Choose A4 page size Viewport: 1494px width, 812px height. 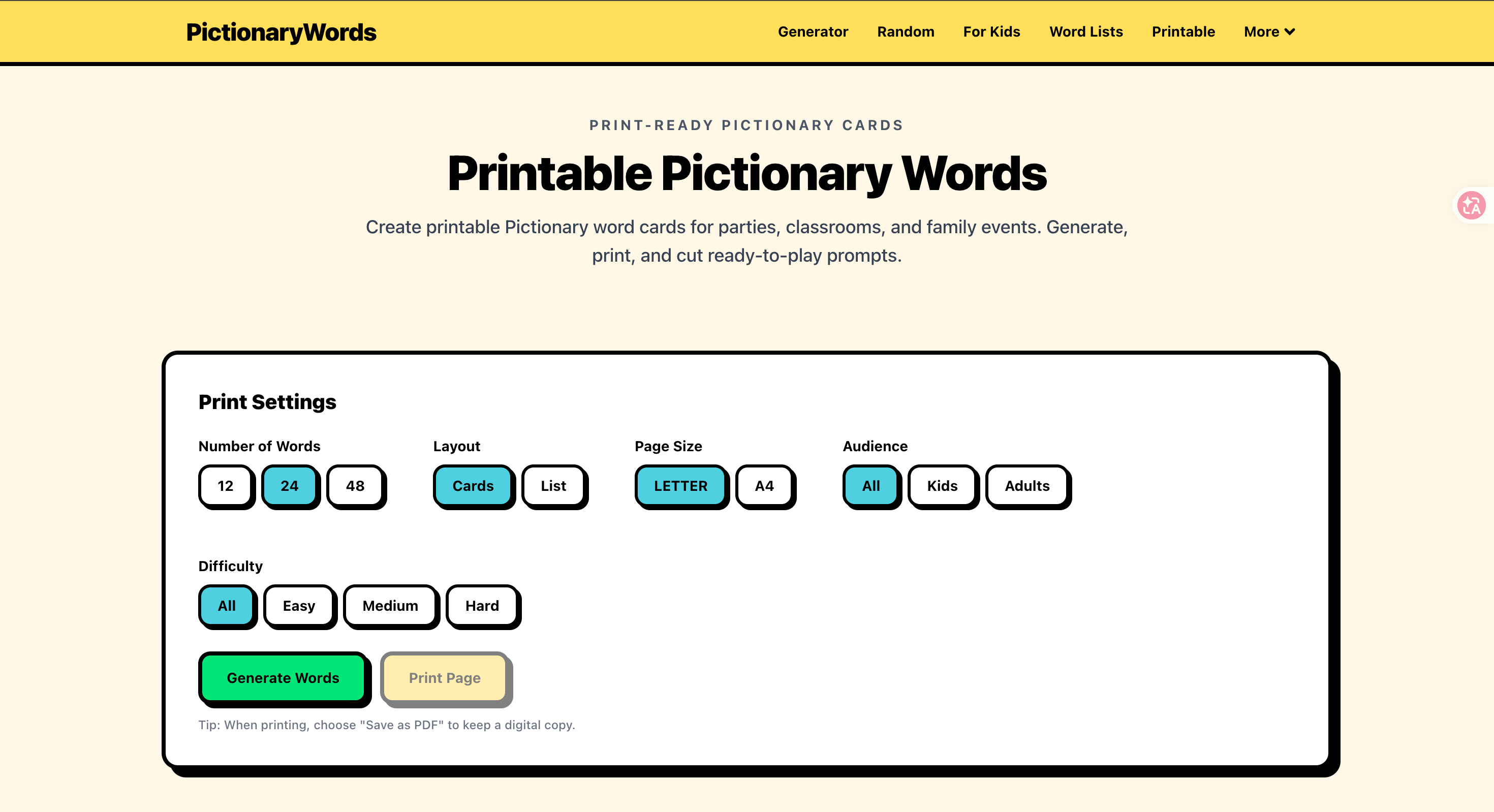[x=764, y=486]
